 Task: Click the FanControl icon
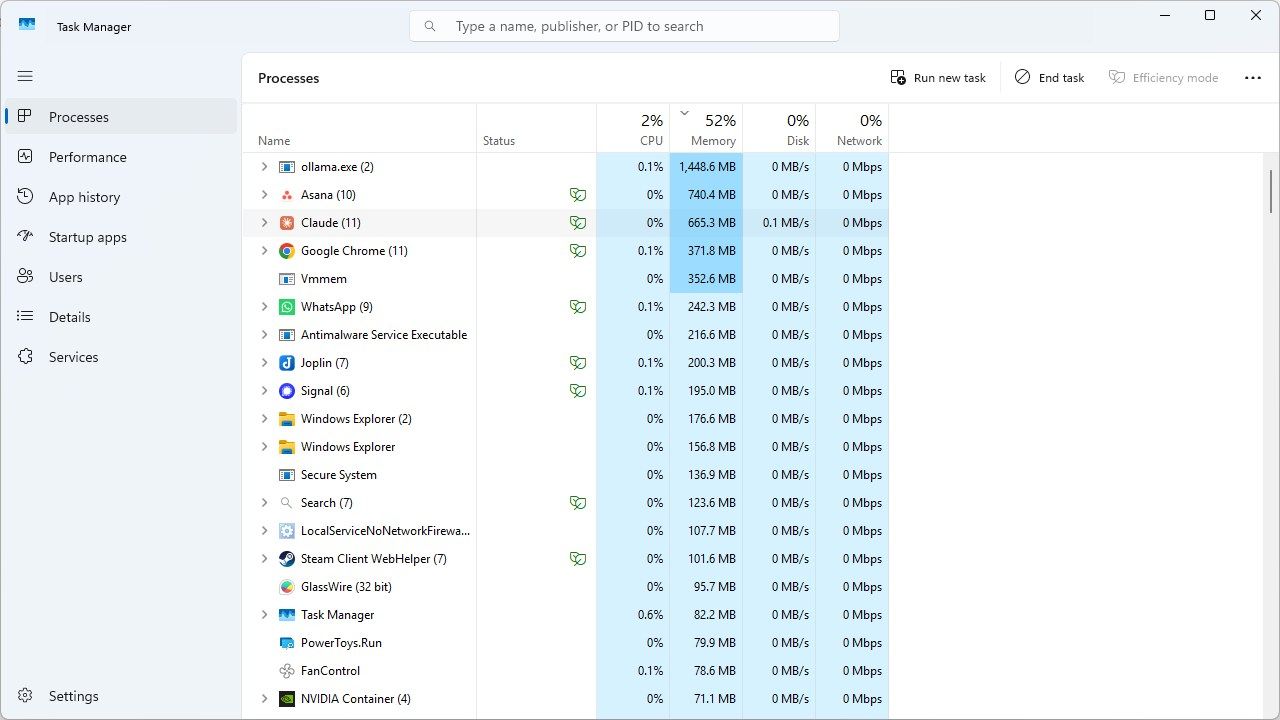point(287,671)
